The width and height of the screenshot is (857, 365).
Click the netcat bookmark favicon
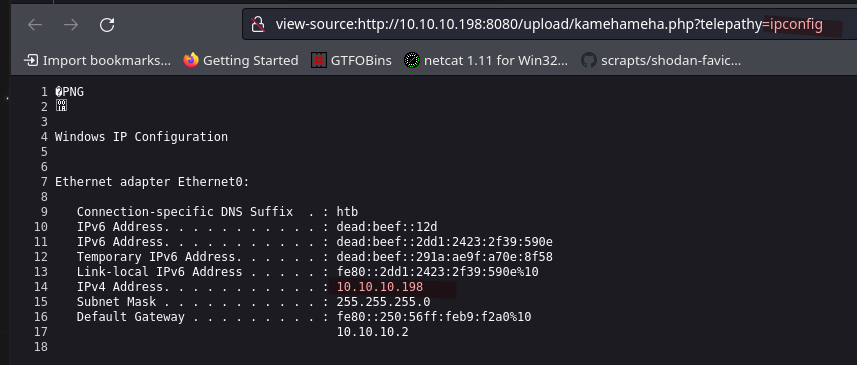(x=412, y=60)
